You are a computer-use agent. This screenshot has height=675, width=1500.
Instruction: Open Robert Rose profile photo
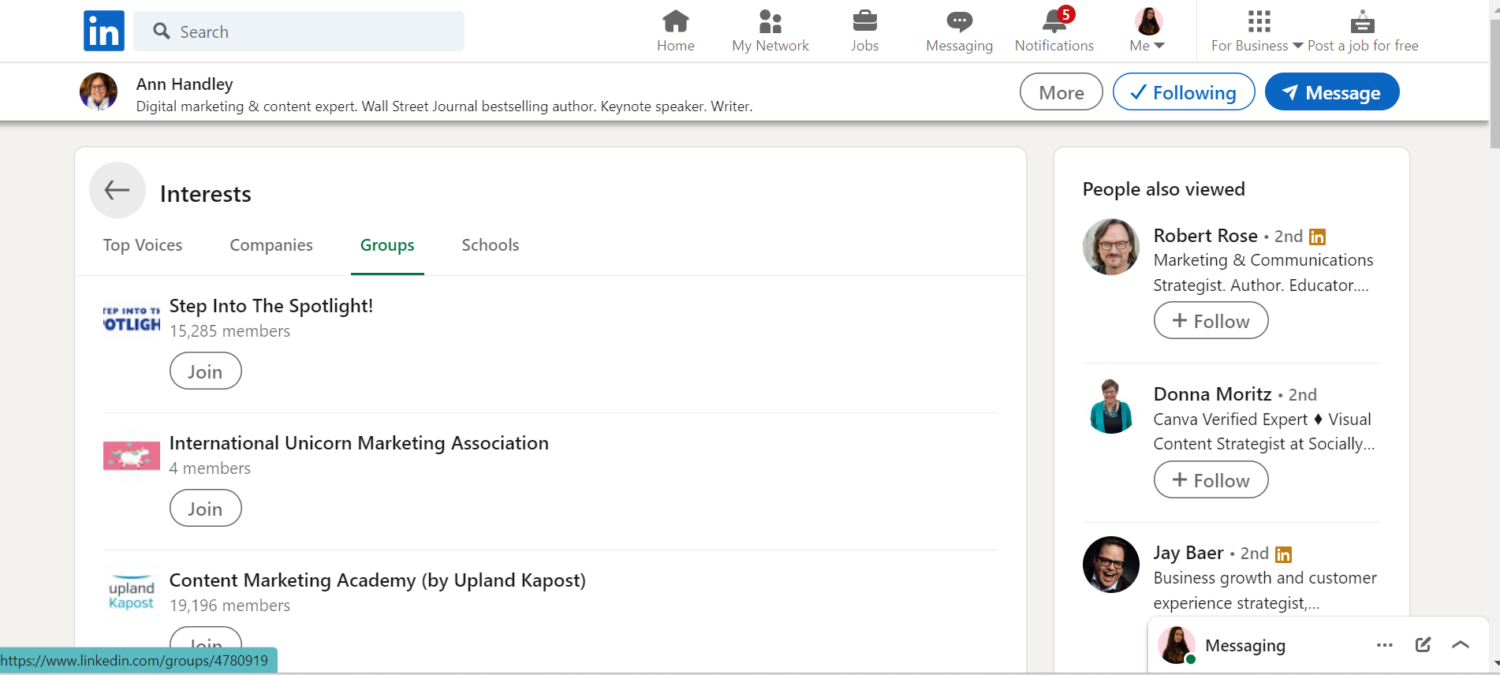point(1111,247)
